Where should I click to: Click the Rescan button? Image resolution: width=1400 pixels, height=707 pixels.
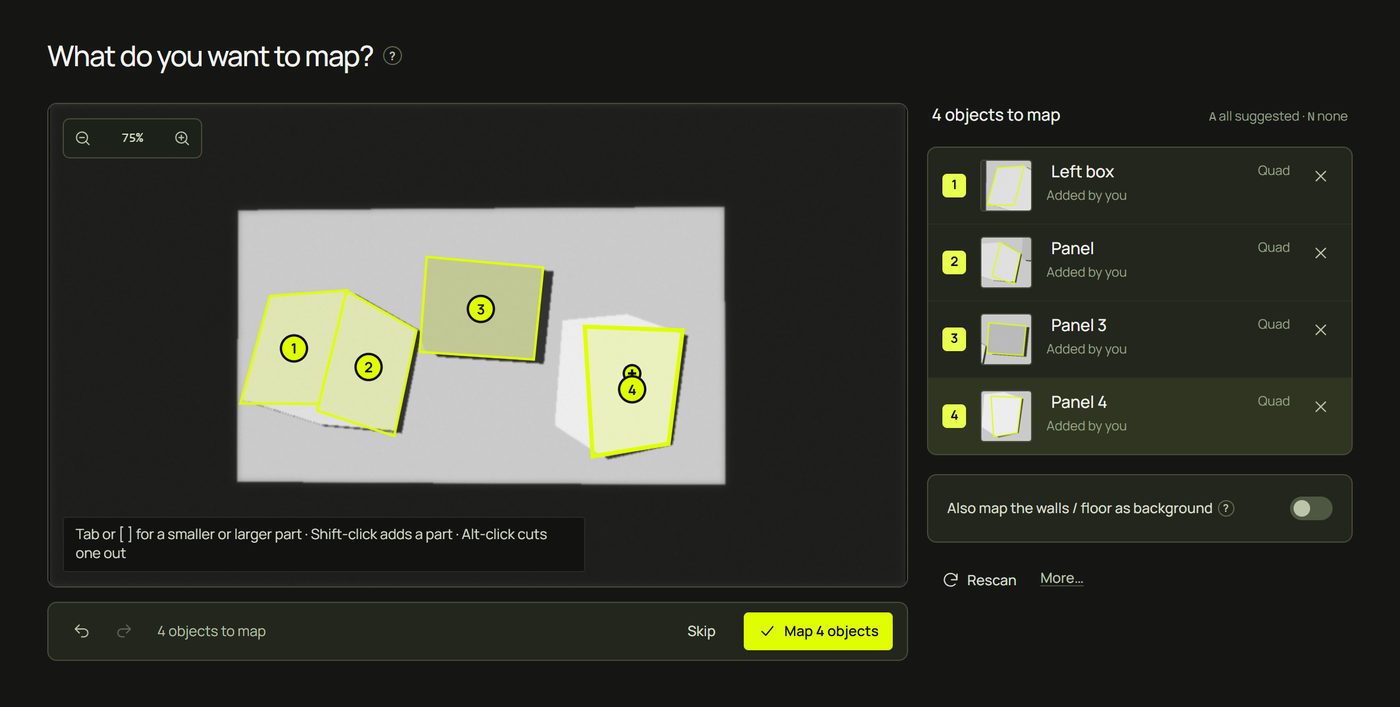980,580
